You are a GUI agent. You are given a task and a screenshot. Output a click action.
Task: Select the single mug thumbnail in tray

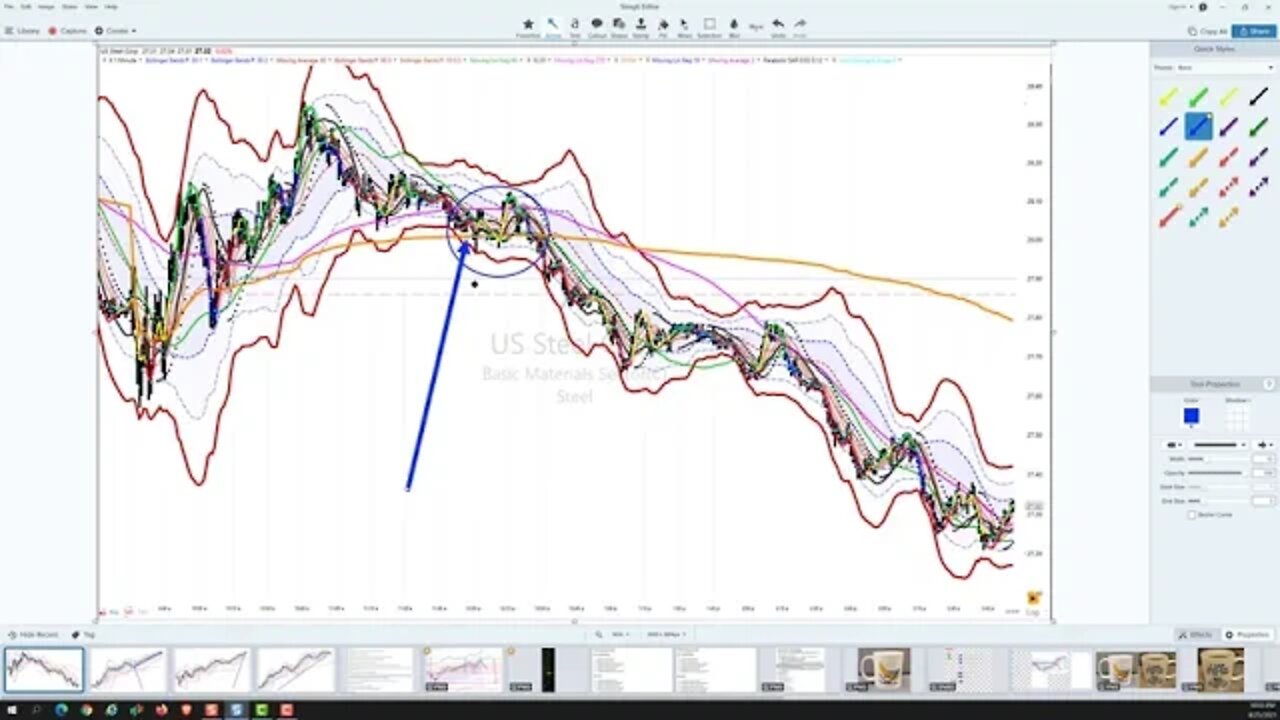(x=884, y=669)
